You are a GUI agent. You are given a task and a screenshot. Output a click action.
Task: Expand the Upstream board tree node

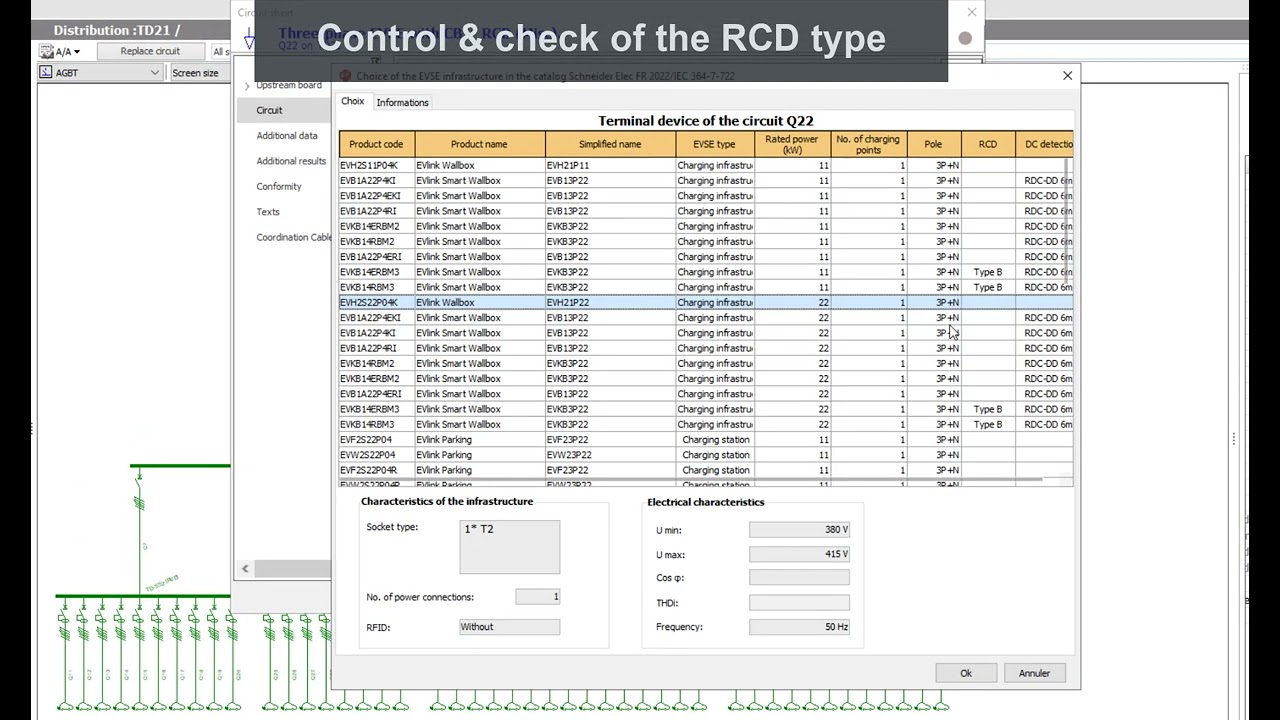click(x=247, y=86)
